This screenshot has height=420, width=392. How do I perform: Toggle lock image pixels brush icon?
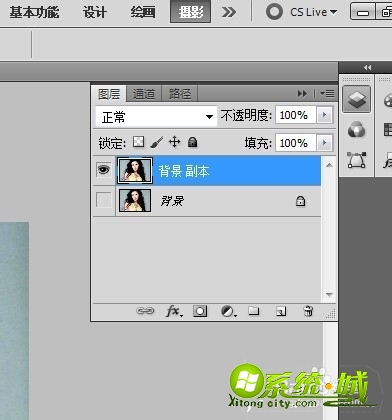pos(156,142)
